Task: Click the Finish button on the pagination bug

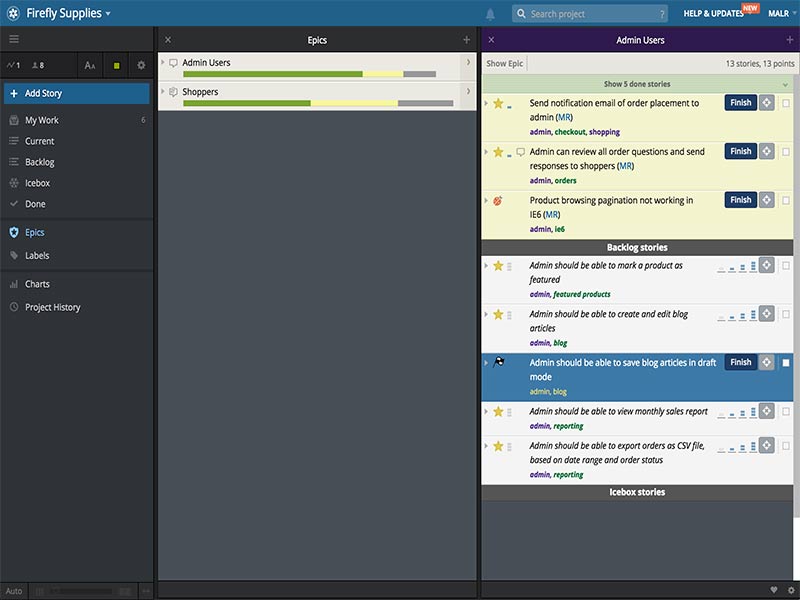Action: pos(740,199)
